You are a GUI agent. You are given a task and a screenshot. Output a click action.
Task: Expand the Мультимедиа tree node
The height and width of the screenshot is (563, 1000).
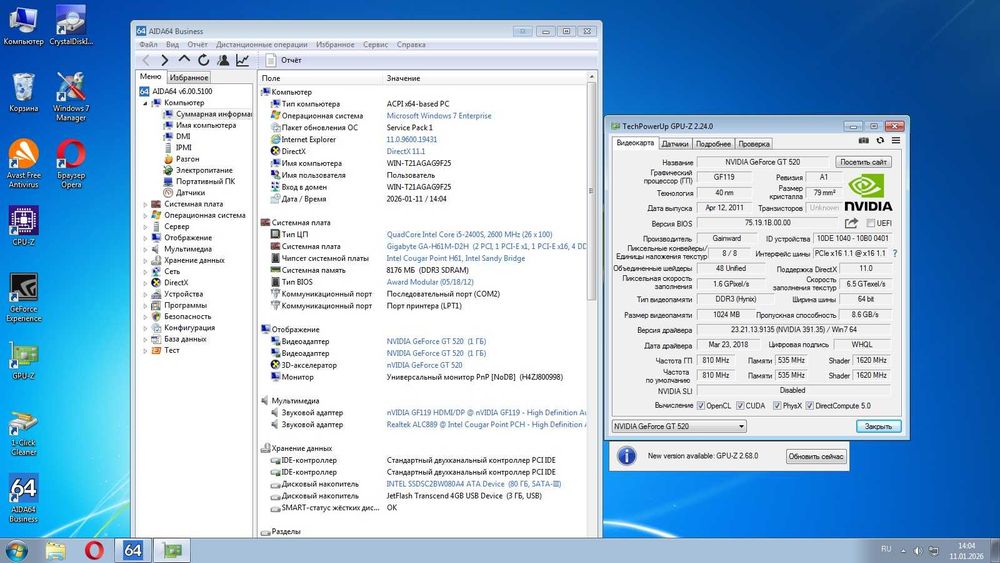click(x=145, y=249)
